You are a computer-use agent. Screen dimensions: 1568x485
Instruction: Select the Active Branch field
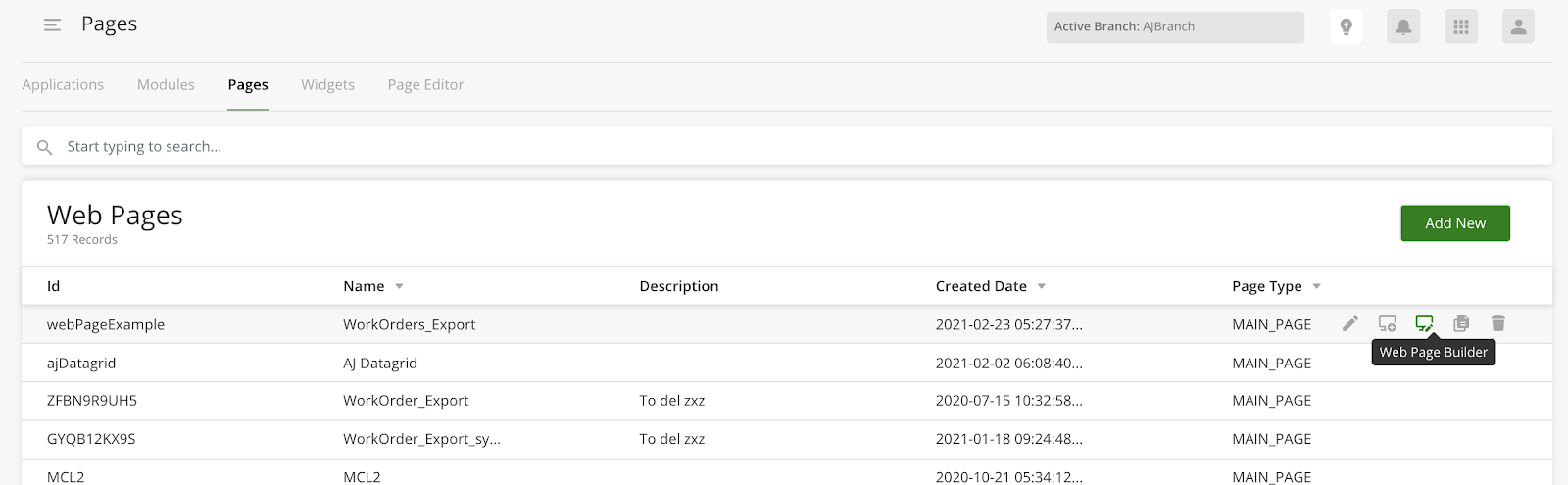click(1175, 27)
